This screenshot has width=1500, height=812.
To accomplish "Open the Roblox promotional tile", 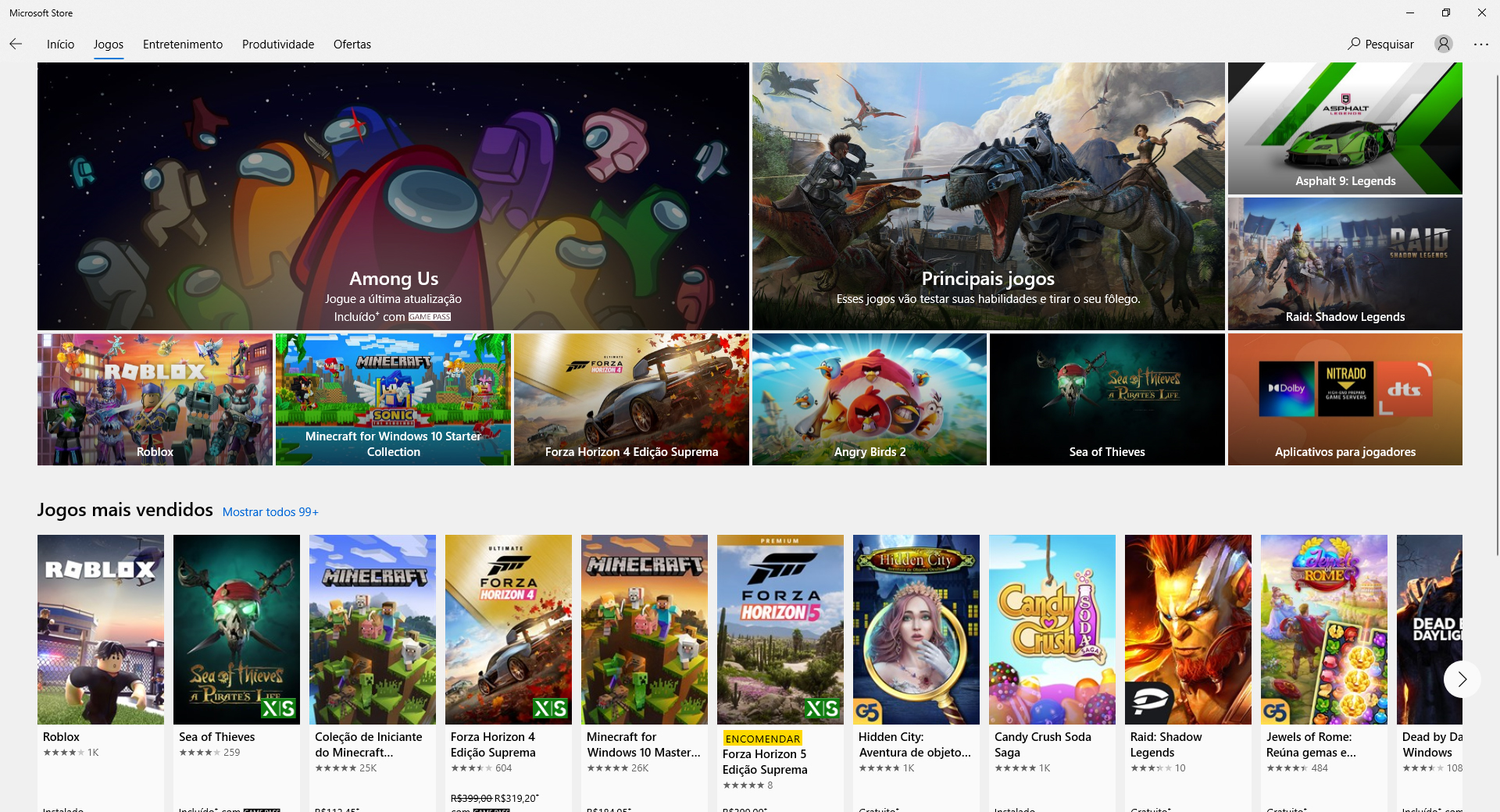I will 155,400.
